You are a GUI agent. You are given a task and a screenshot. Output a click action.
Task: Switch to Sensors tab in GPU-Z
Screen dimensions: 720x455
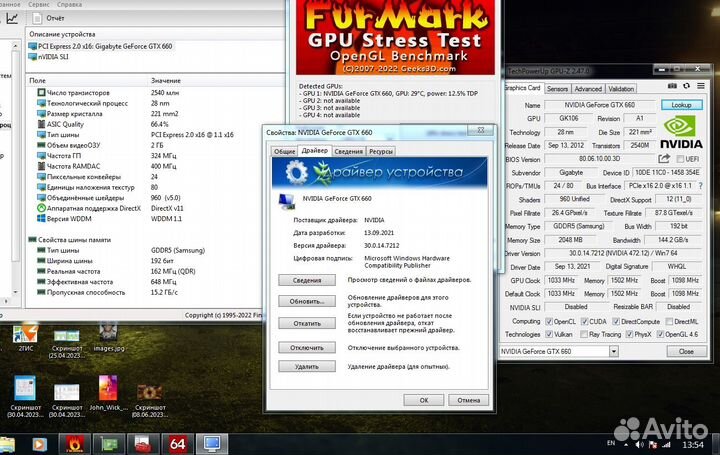coord(557,89)
